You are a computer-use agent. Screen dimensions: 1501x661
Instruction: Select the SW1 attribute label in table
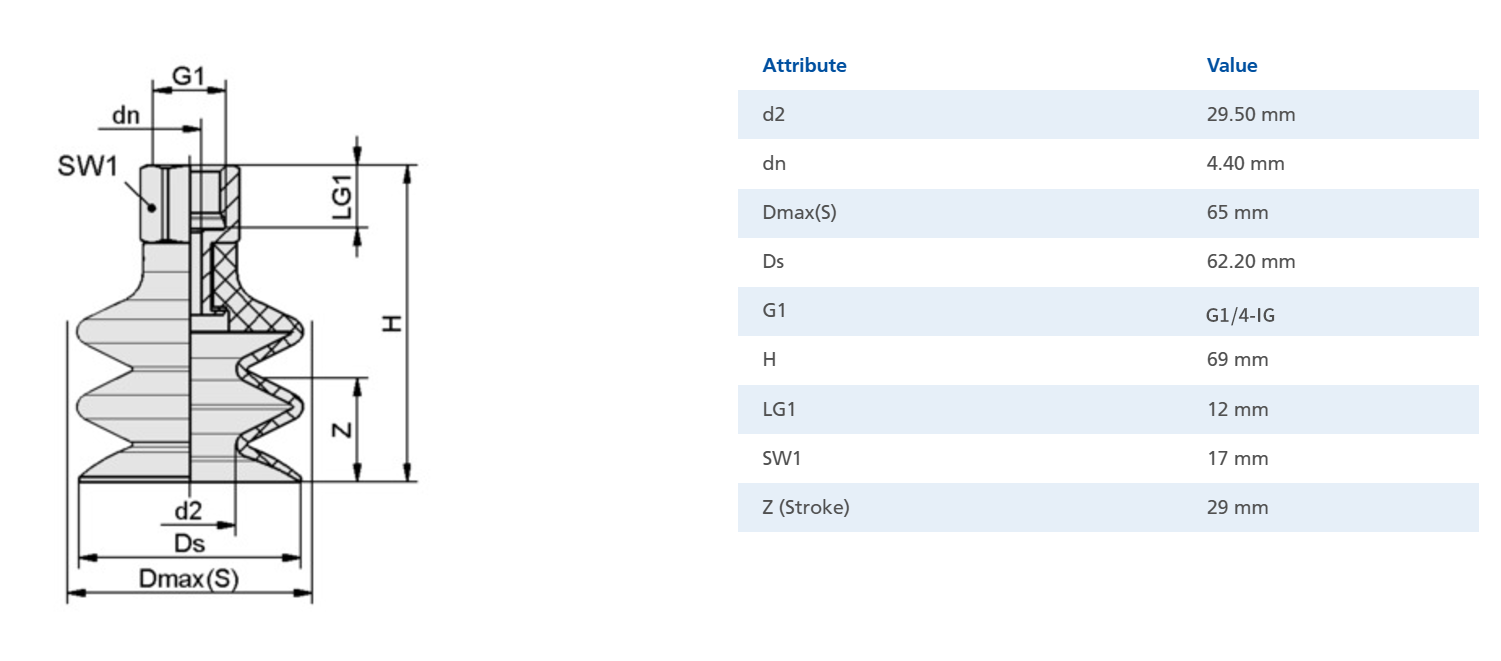(x=781, y=458)
